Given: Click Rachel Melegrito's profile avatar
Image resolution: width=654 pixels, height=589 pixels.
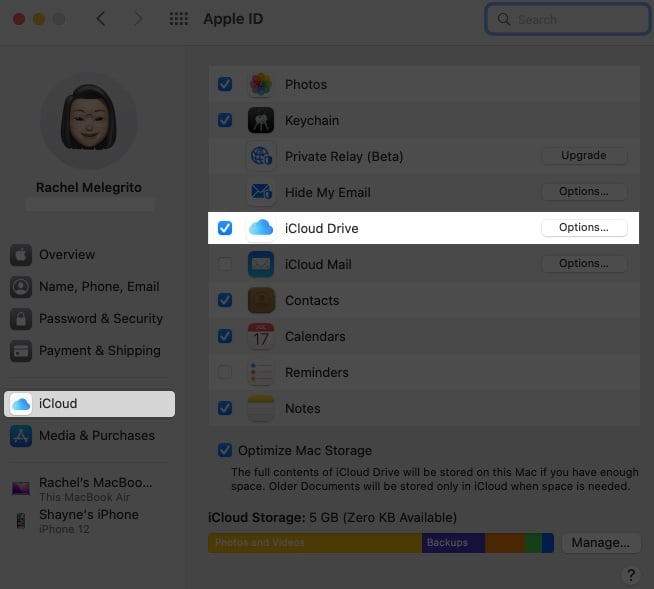Looking at the screenshot, I should click(x=88, y=121).
